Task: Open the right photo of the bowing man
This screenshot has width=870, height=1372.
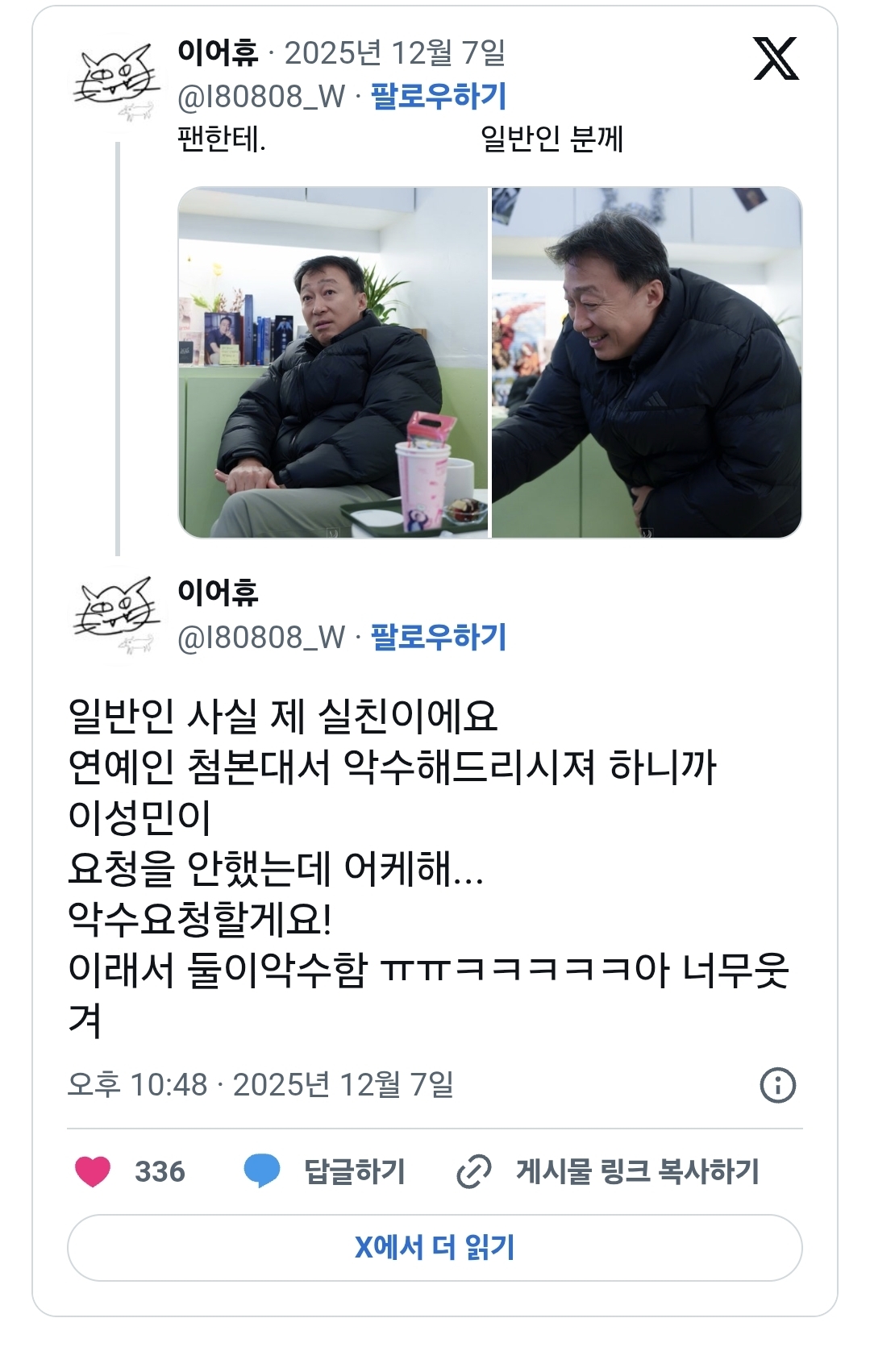Action: click(x=647, y=363)
